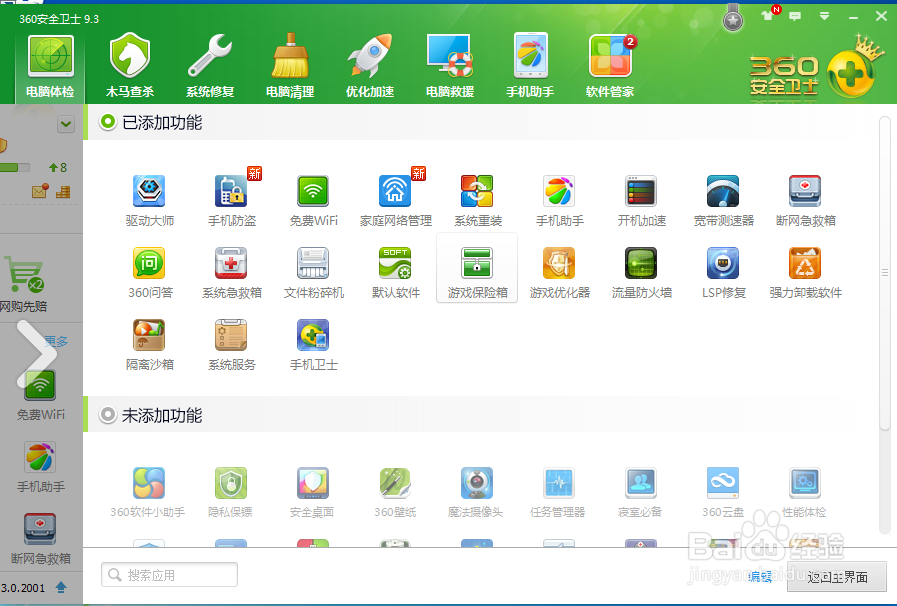This screenshot has height=606, width=897.
Task: Switch to 电脑体检 tab
Action: [50, 66]
